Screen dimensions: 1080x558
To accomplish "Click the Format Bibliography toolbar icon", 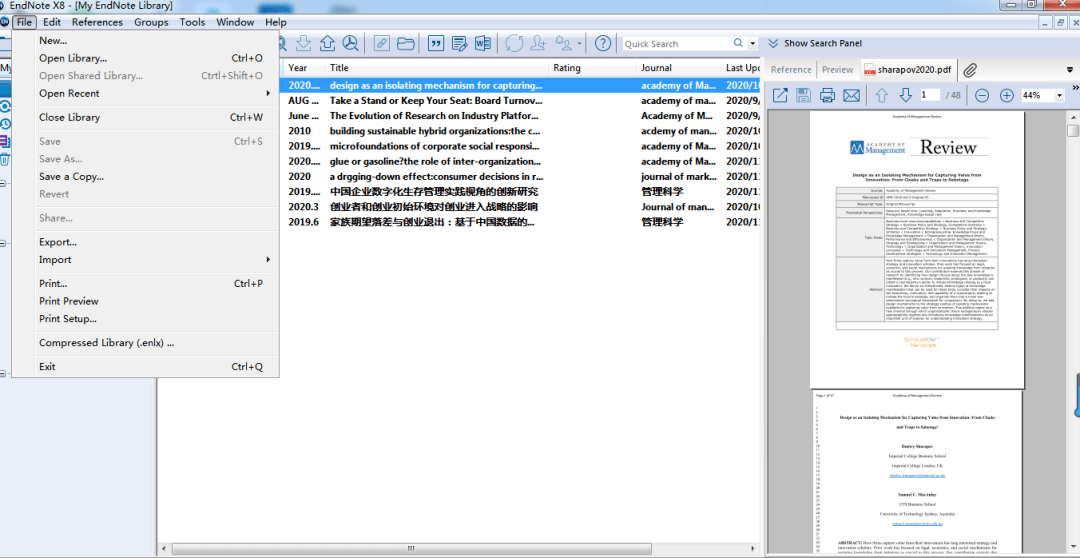I will click(x=459, y=43).
